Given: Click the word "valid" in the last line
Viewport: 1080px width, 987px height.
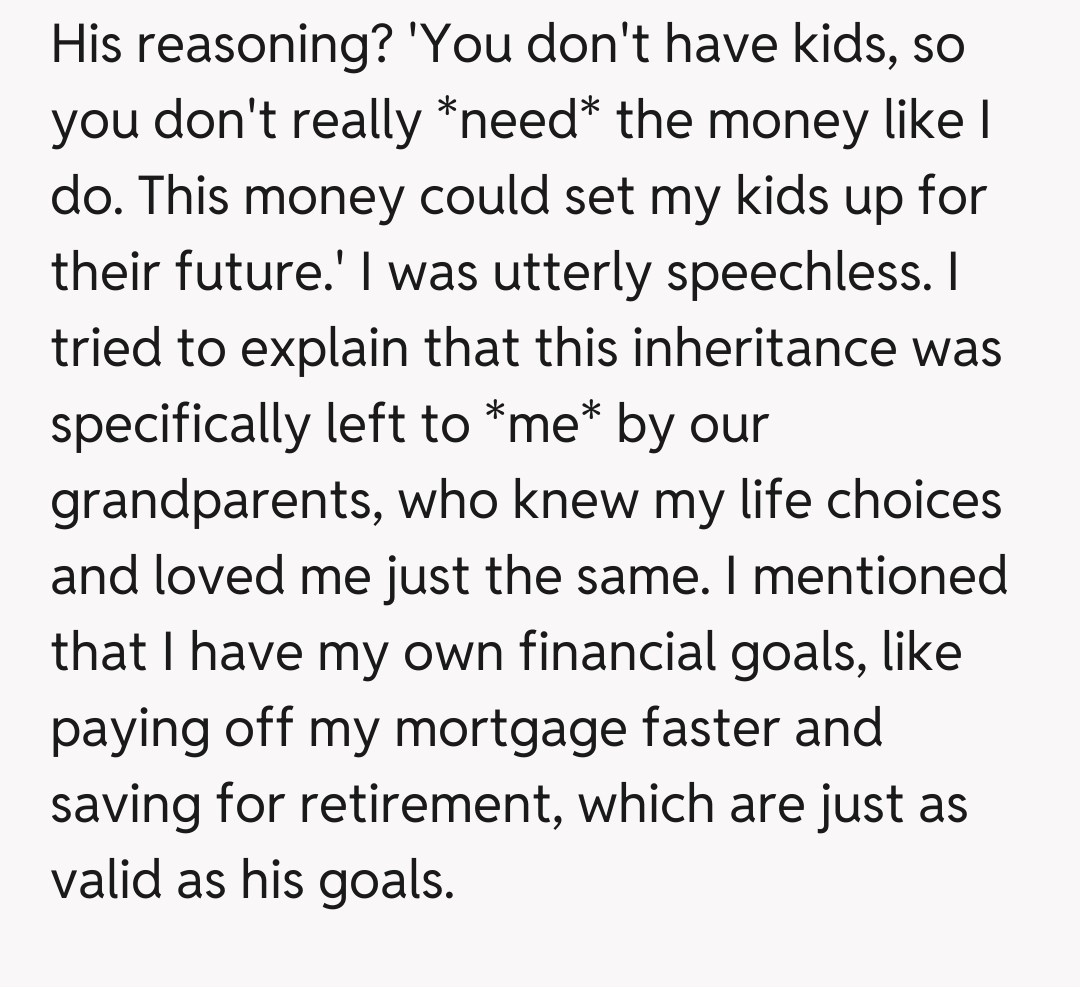Looking at the screenshot, I should click(x=105, y=879).
